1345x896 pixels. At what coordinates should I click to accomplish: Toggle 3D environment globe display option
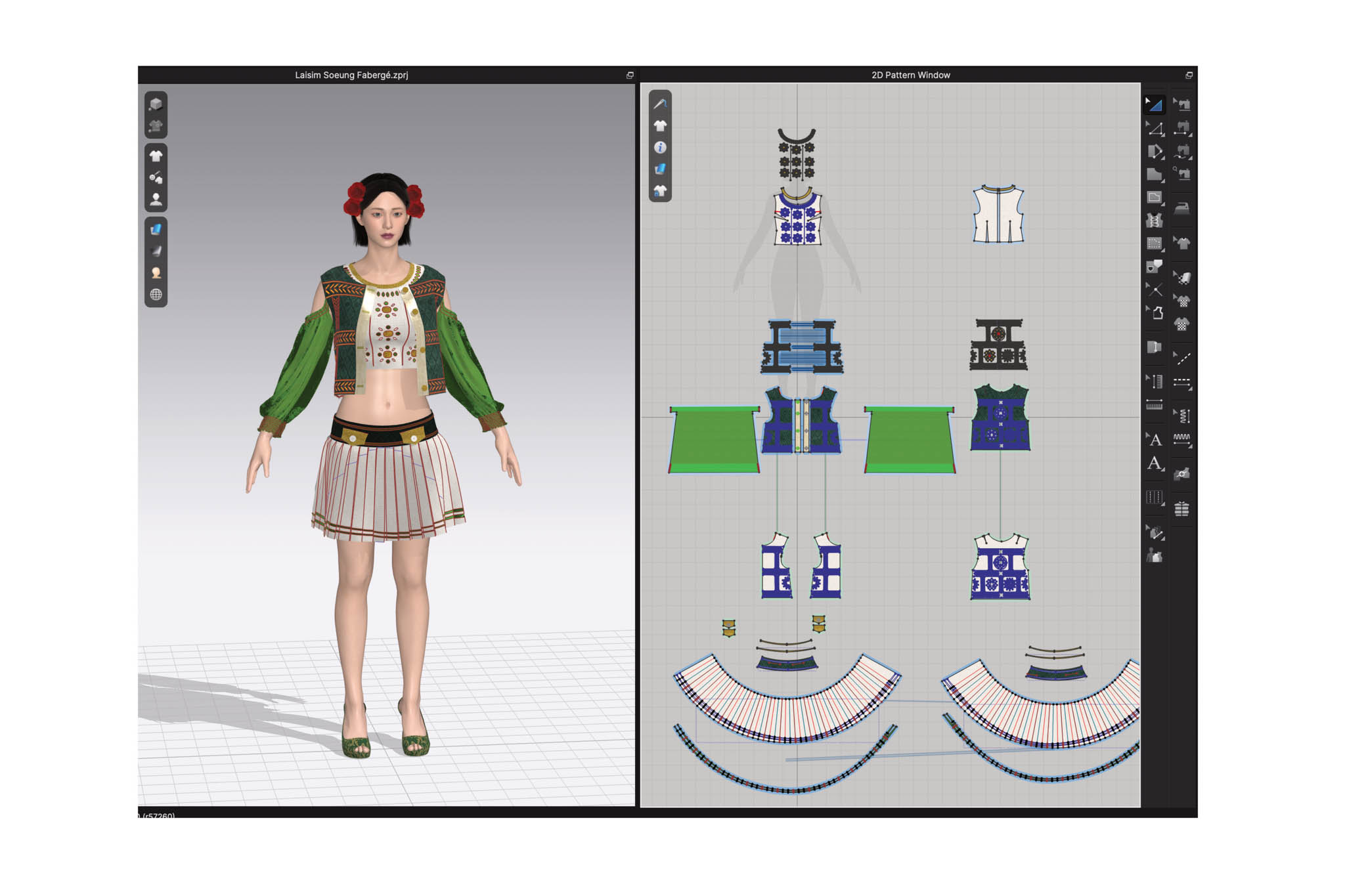click(156, 295)
